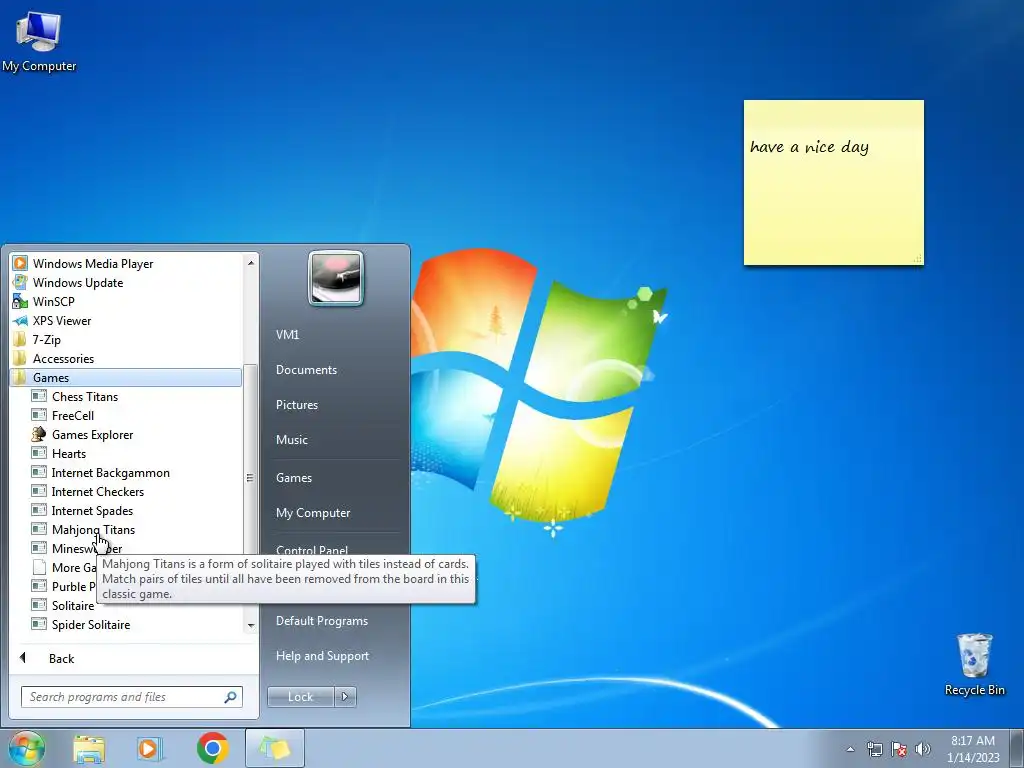This screenshot has width=1024, height=768.
Task: Open Windows Explorer from the taskbar
Action: tap(89, 748)
